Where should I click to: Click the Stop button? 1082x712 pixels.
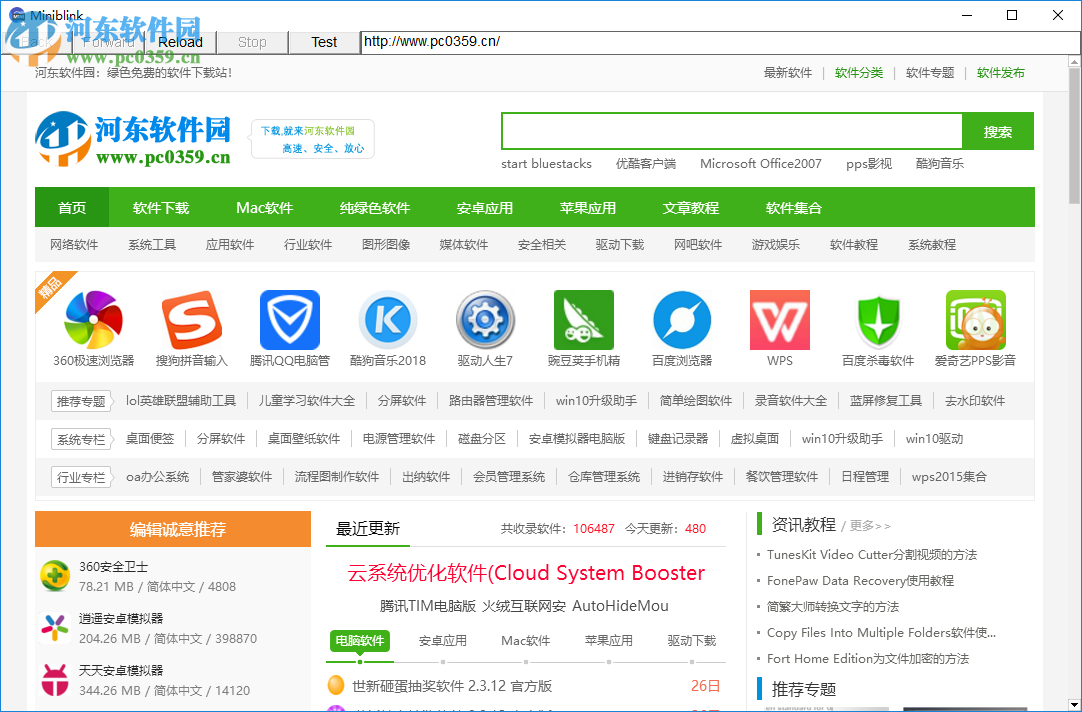click(x=252, y=42)
